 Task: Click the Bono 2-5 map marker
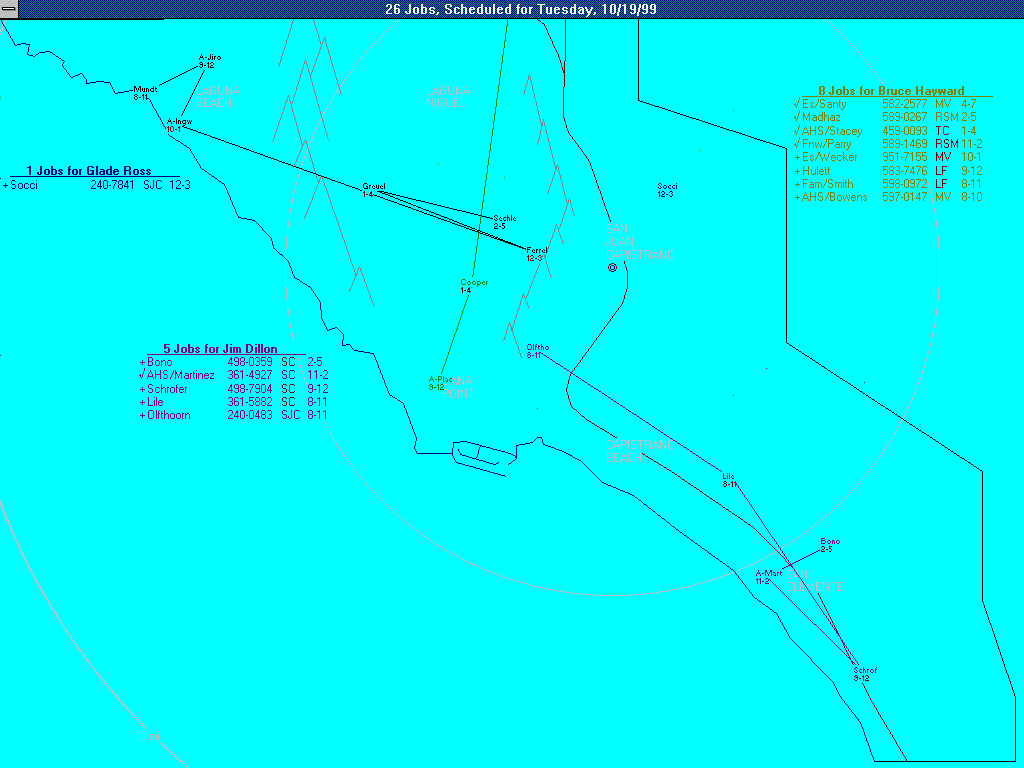coord(829,545)
